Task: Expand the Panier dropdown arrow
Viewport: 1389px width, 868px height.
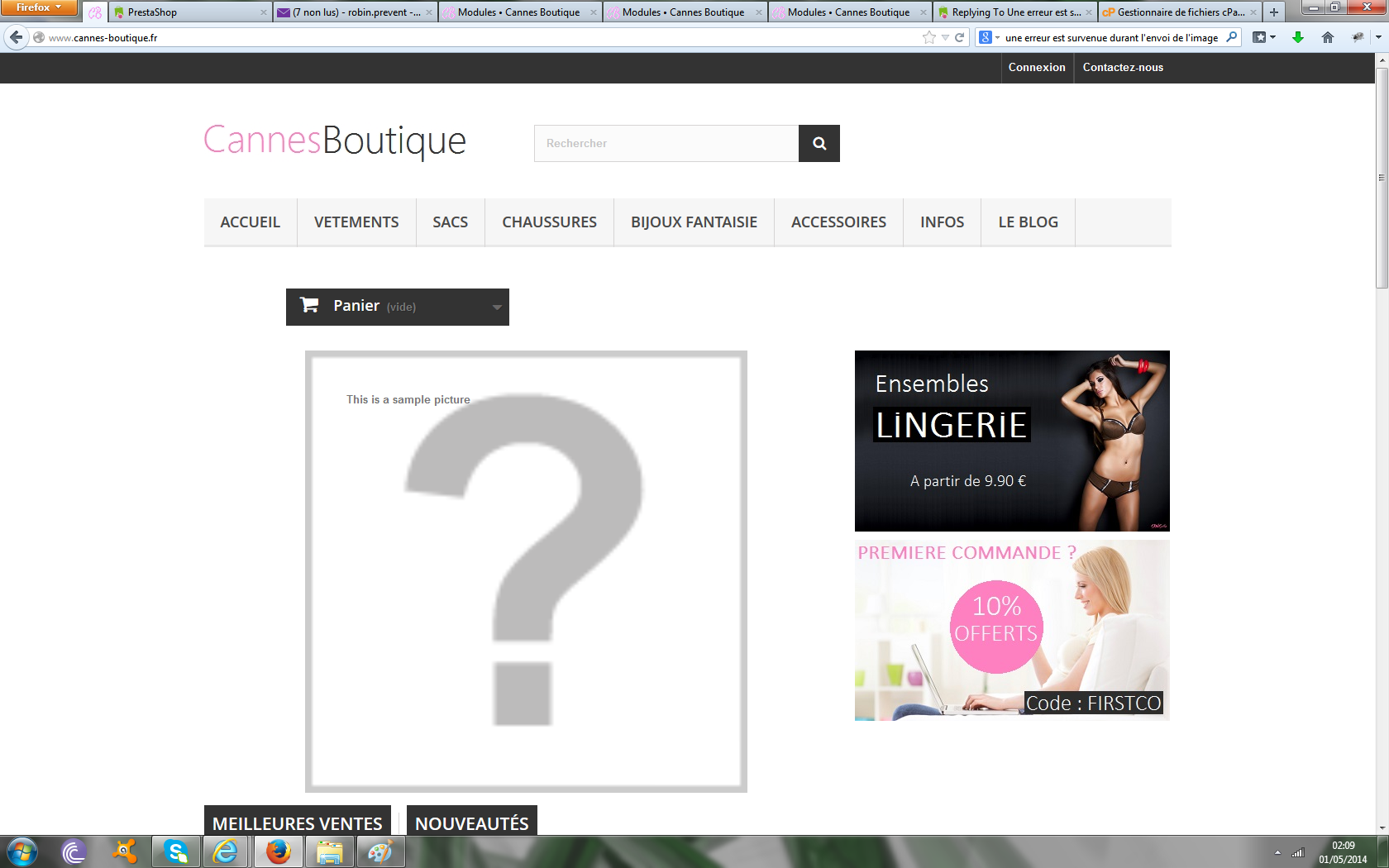Action: [497, 307]
